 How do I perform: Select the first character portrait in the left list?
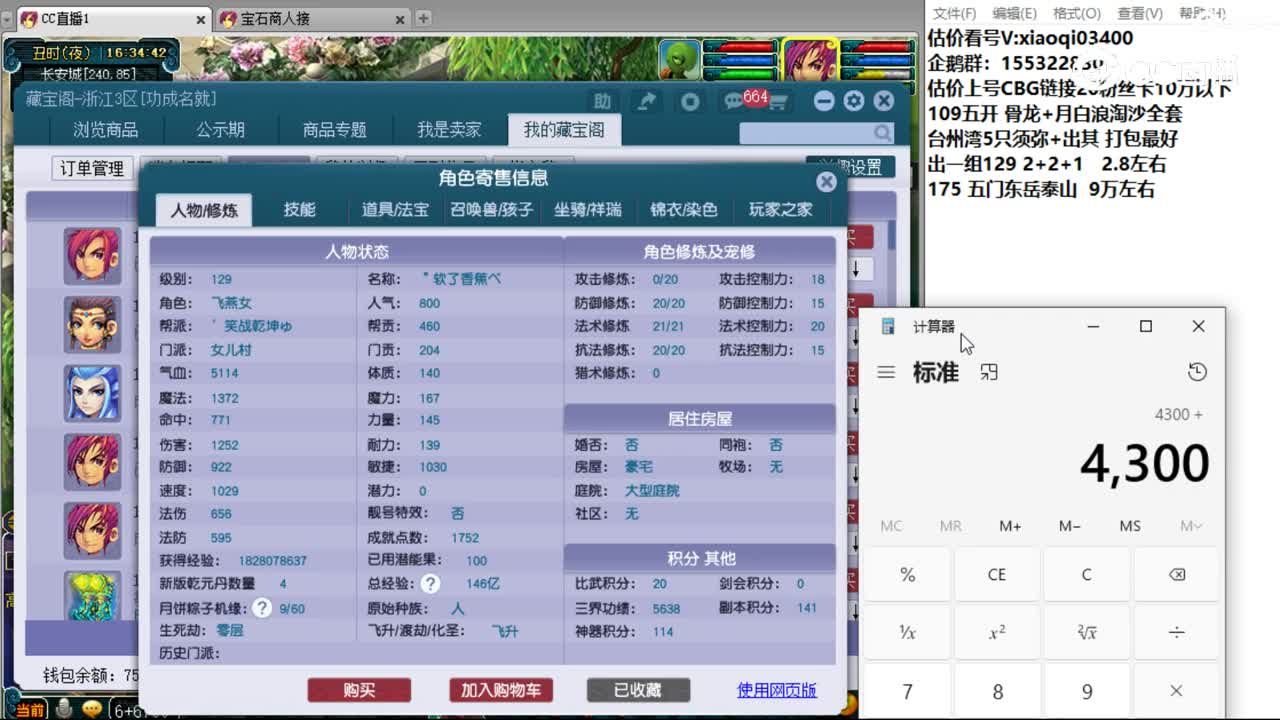(x=92, y=256)
